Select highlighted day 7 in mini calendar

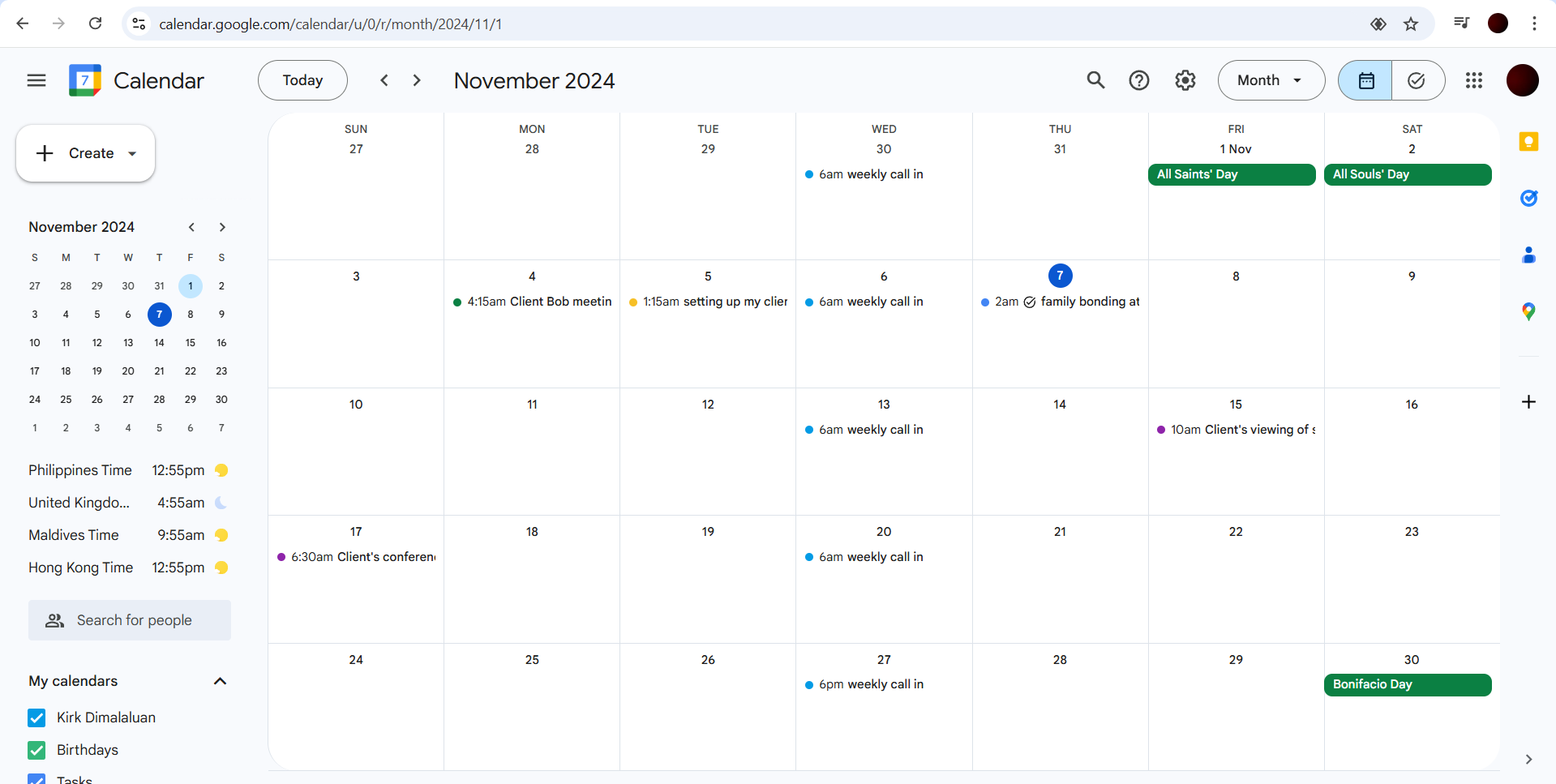click(159, 315)
